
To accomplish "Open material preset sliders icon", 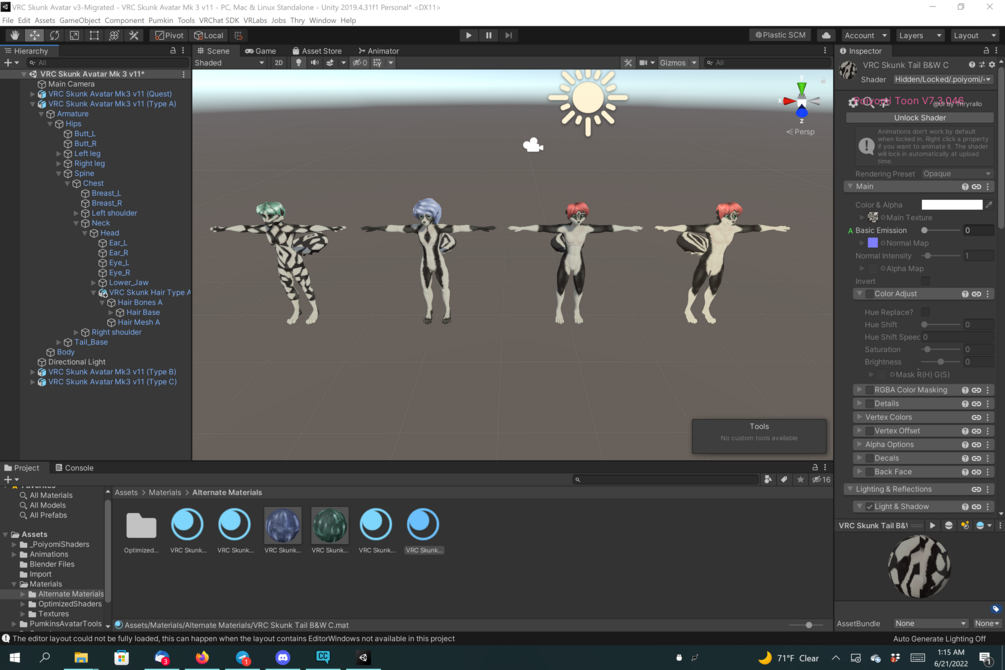I will [x=982, y=65].
